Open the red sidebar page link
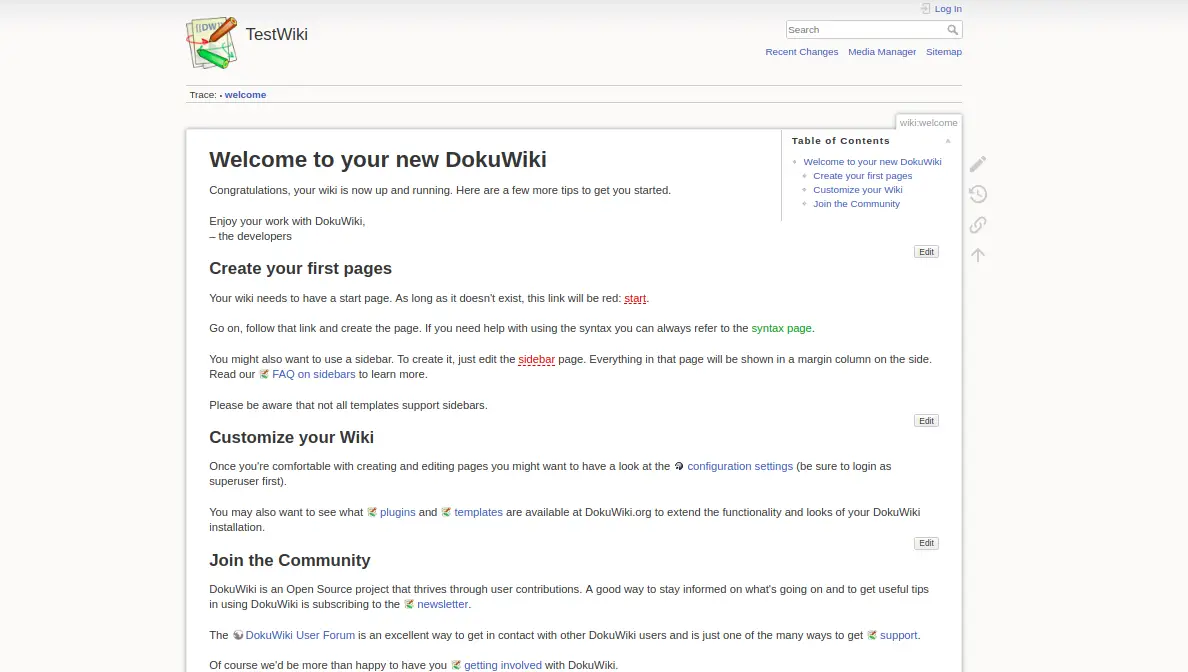This screenshot has height=672, width=1188. [536, 359]
